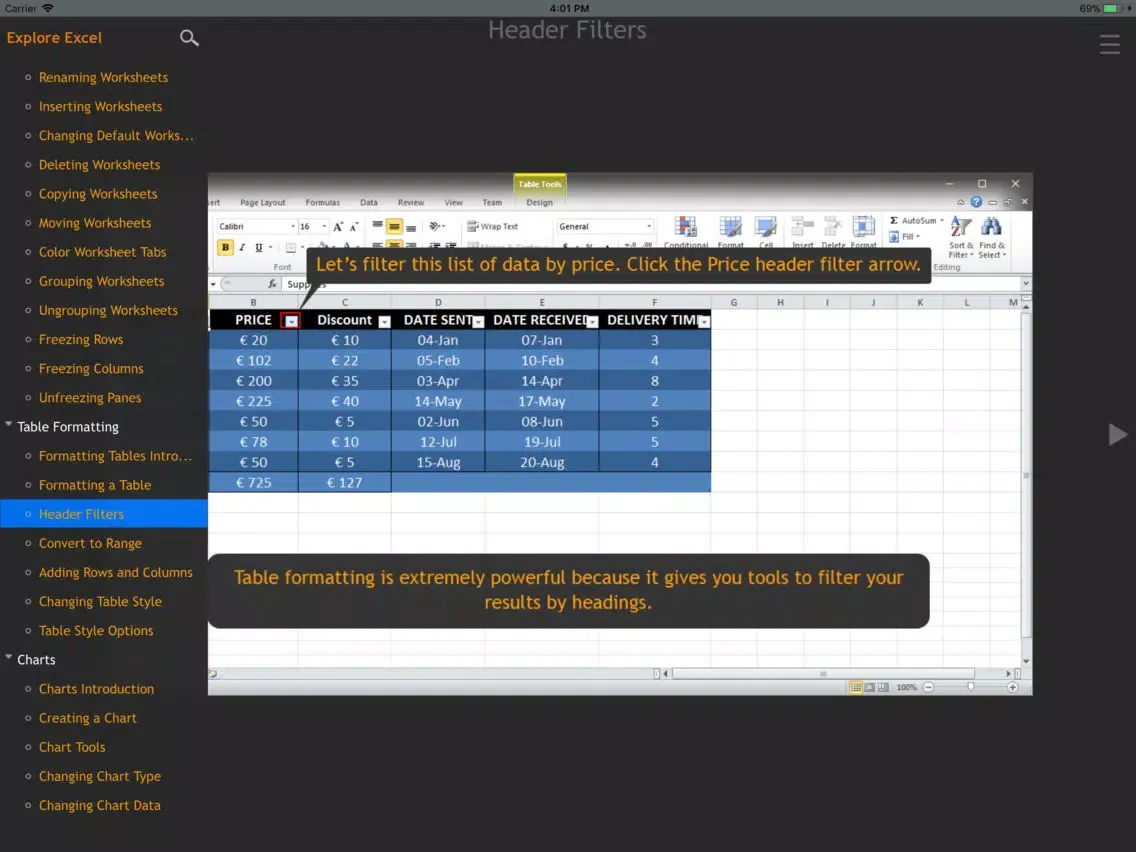Image resolution: width=1136 pixels, height=852 pixels.
Task: Open the Table Style Options lesson
Action: tap(96, 630)
